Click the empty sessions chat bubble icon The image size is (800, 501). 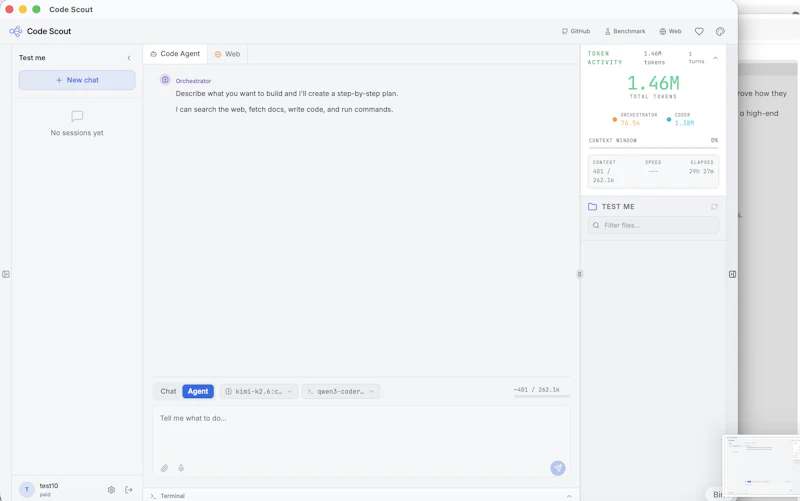(77, 116)
